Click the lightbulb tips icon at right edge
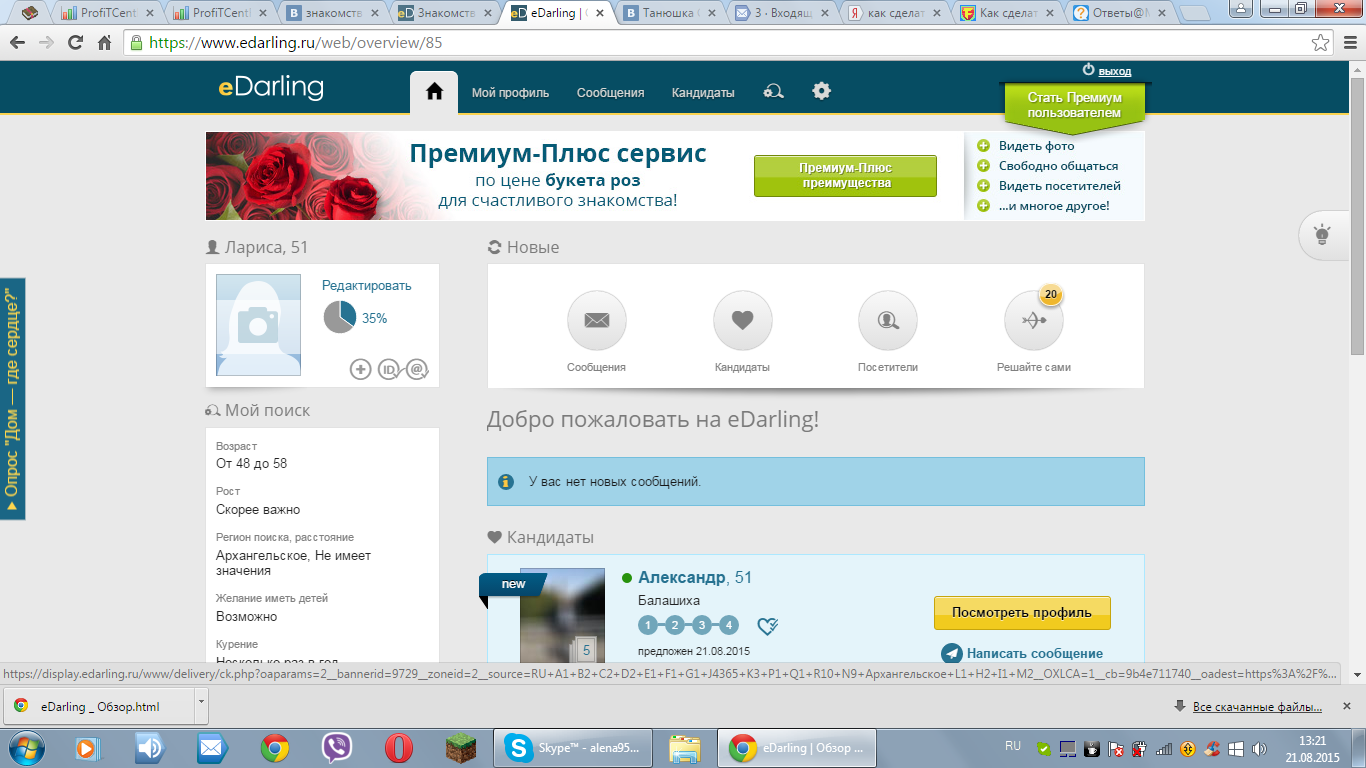 (x=1322, y=237)
